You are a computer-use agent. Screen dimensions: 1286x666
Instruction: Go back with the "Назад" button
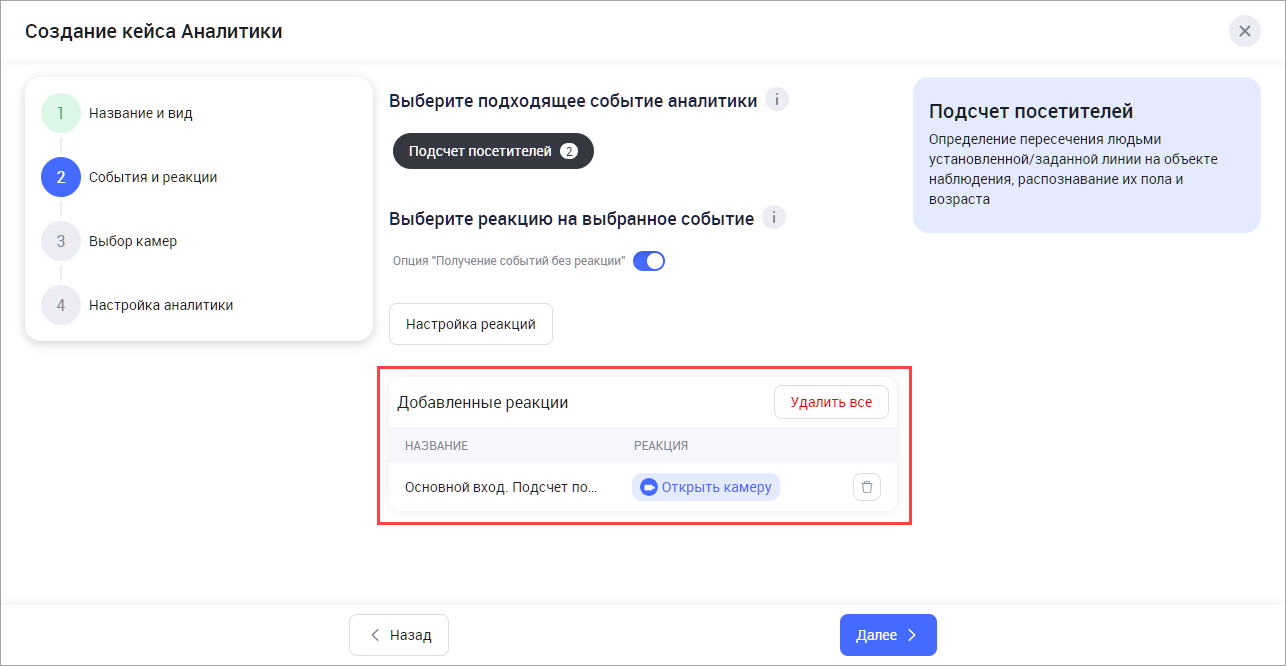(398, 635)
